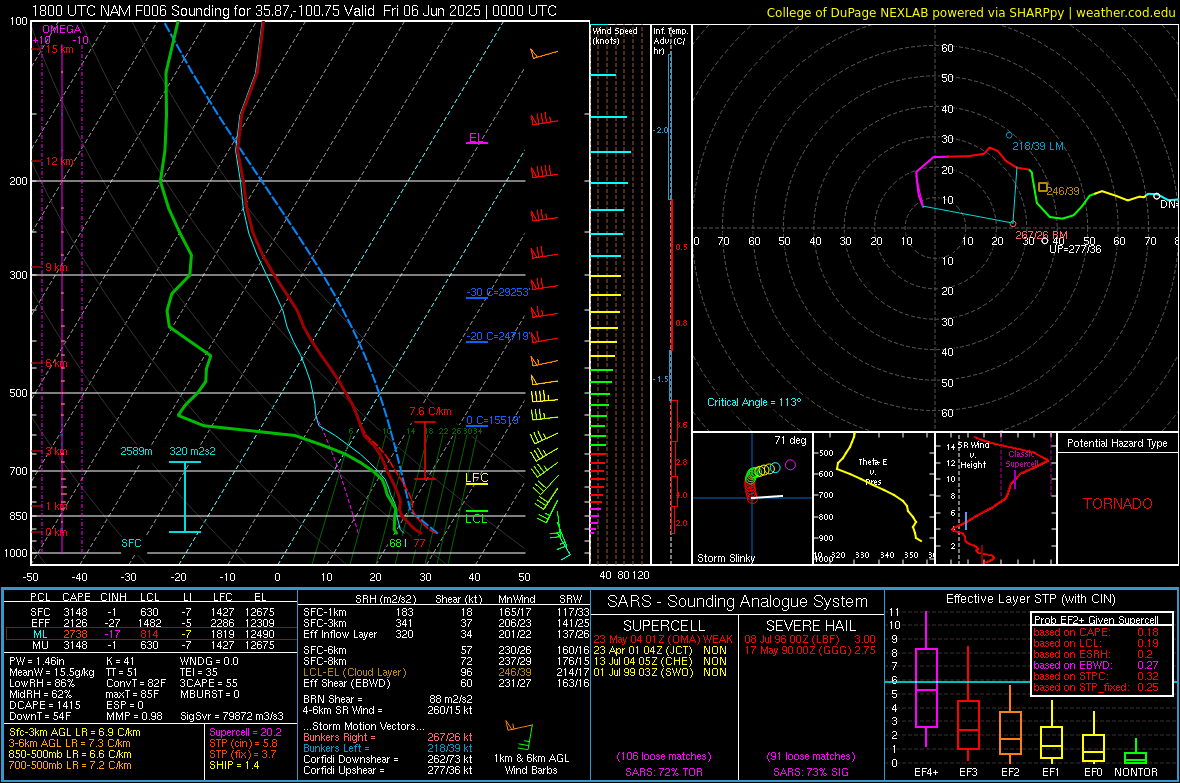Click the -20 C=24719' height label
Viewport: 1180px width, 783px height.
tap(497, 337)
